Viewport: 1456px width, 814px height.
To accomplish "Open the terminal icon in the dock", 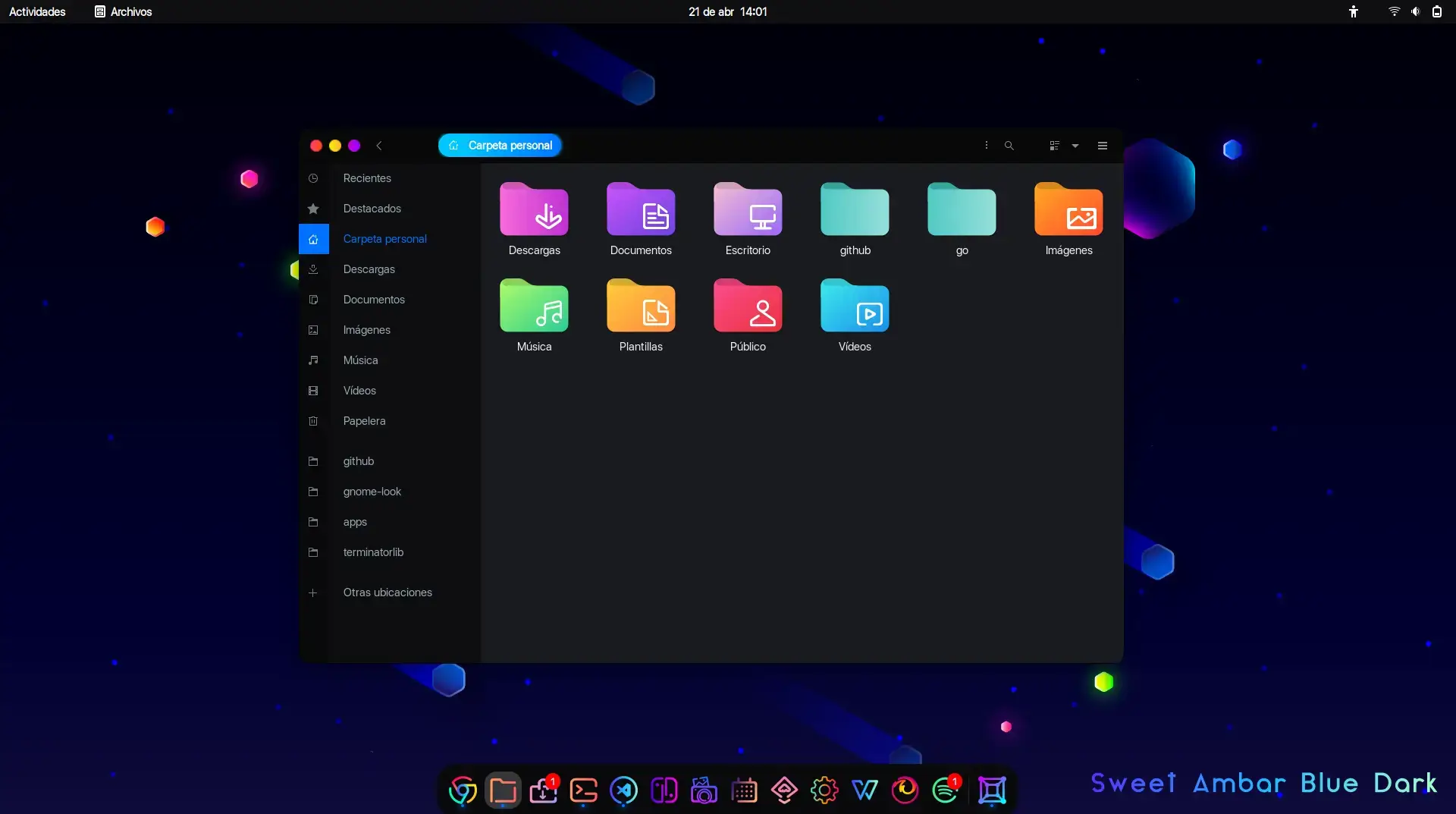I will [583, 790].
